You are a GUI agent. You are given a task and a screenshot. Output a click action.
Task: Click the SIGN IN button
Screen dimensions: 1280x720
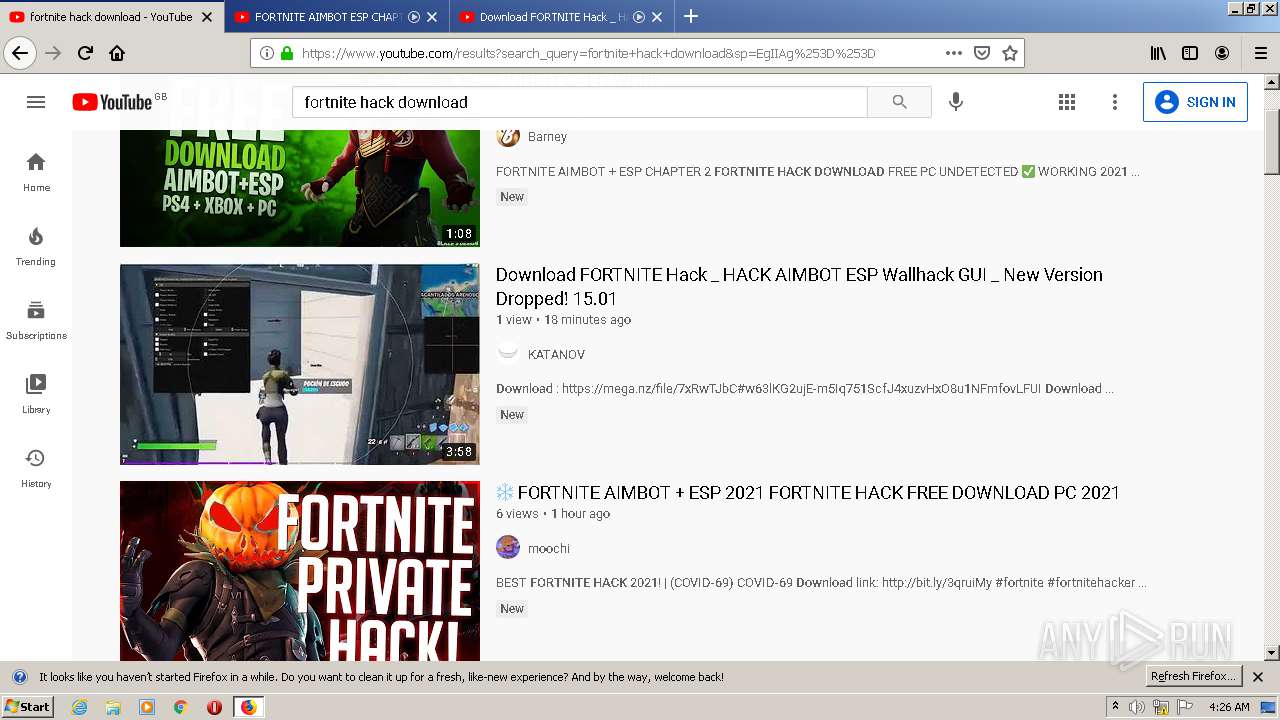(x=1195, y=102)
